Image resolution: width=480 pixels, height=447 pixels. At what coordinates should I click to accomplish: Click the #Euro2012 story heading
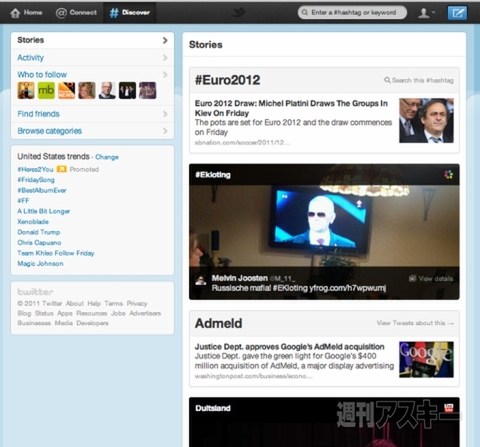click(x=227, y=80)
